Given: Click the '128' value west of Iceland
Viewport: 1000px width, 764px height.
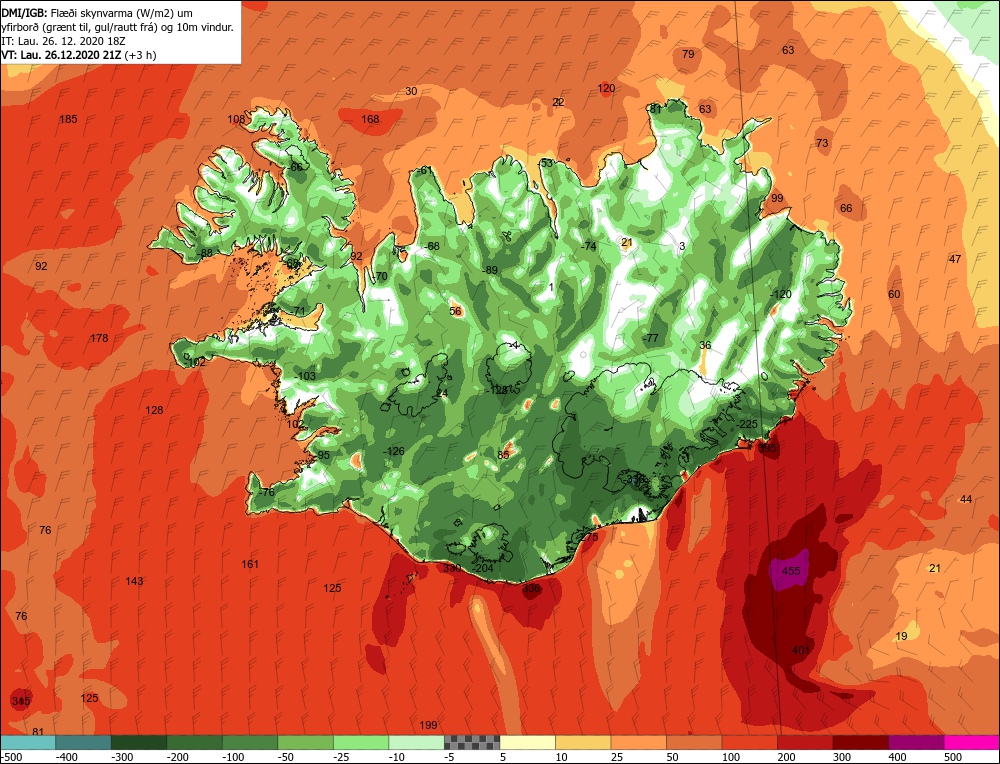Looking at the screenshot, I should (154, 410).
